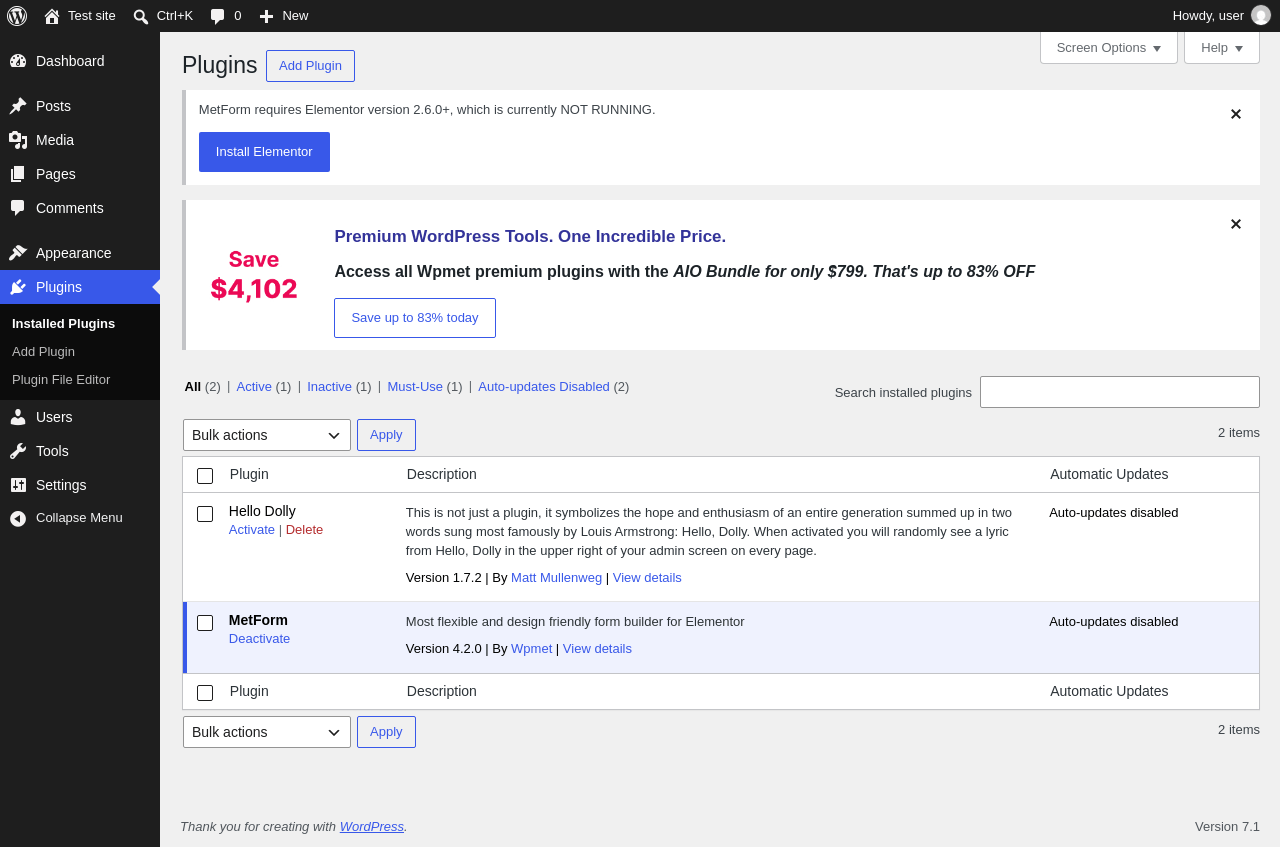The width and height of the screenshot is (1280, 847).
Task: Click Save up to 83% today
Action: 415,318
